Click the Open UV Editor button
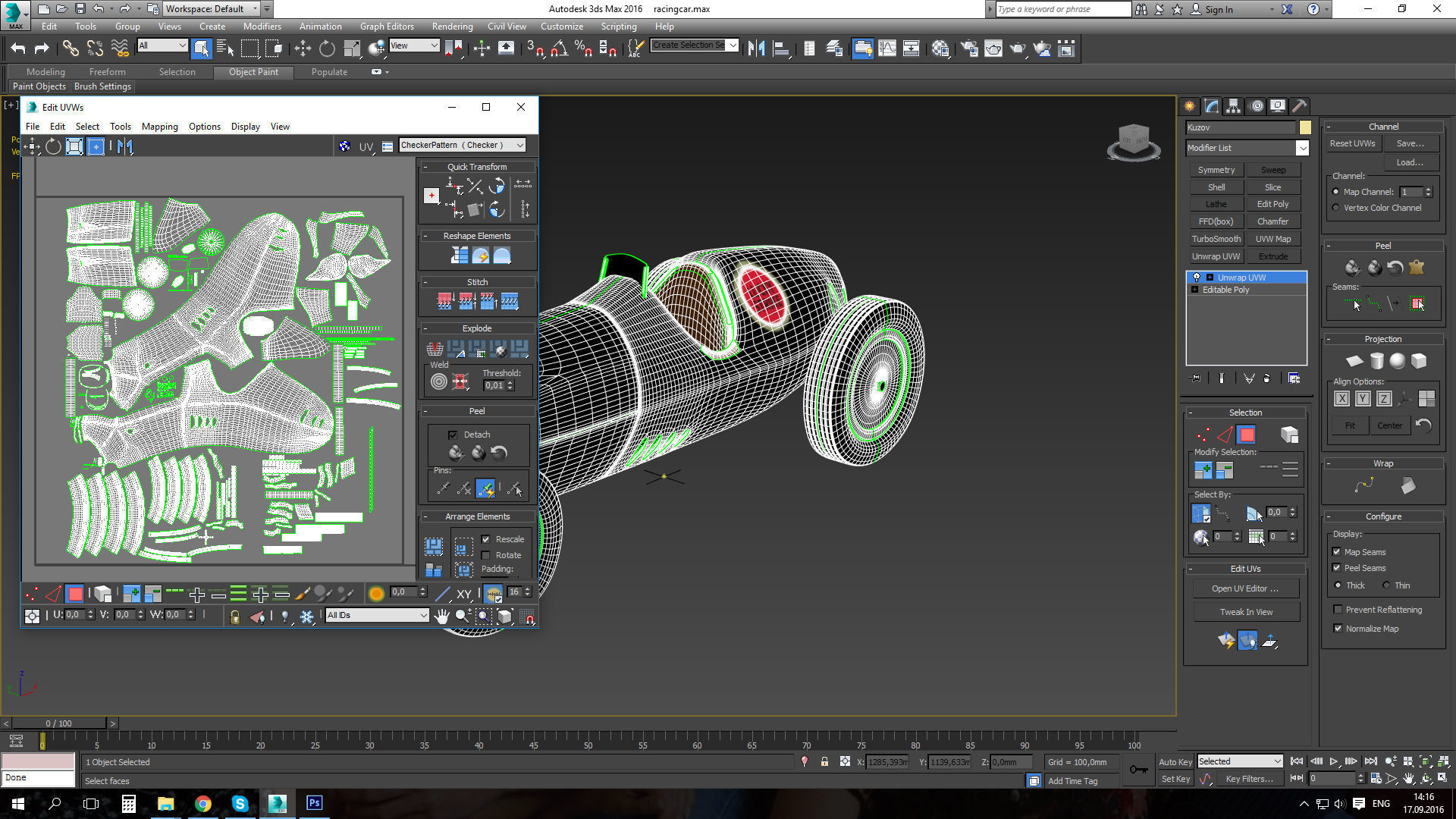The width and height of the screenshot is (1456, 819). [1245, 588]
